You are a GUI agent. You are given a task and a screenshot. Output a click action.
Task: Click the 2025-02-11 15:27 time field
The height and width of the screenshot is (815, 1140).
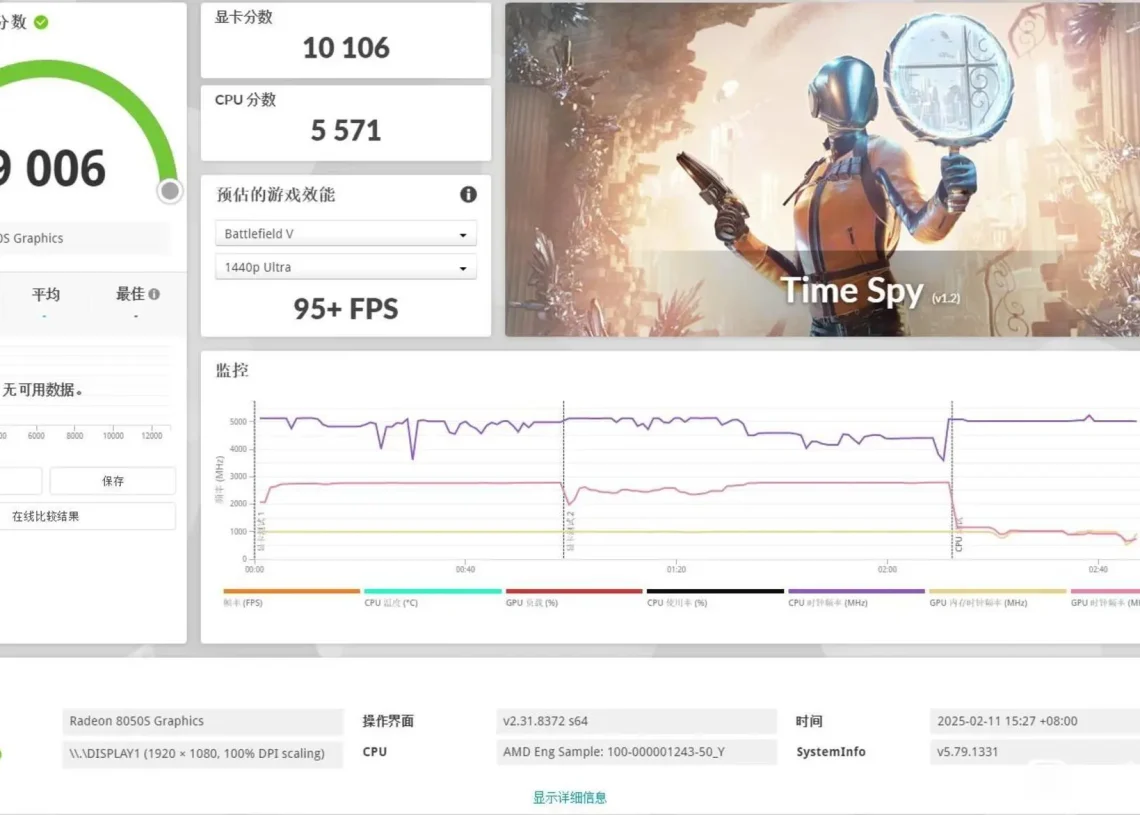pos(1035,721)
